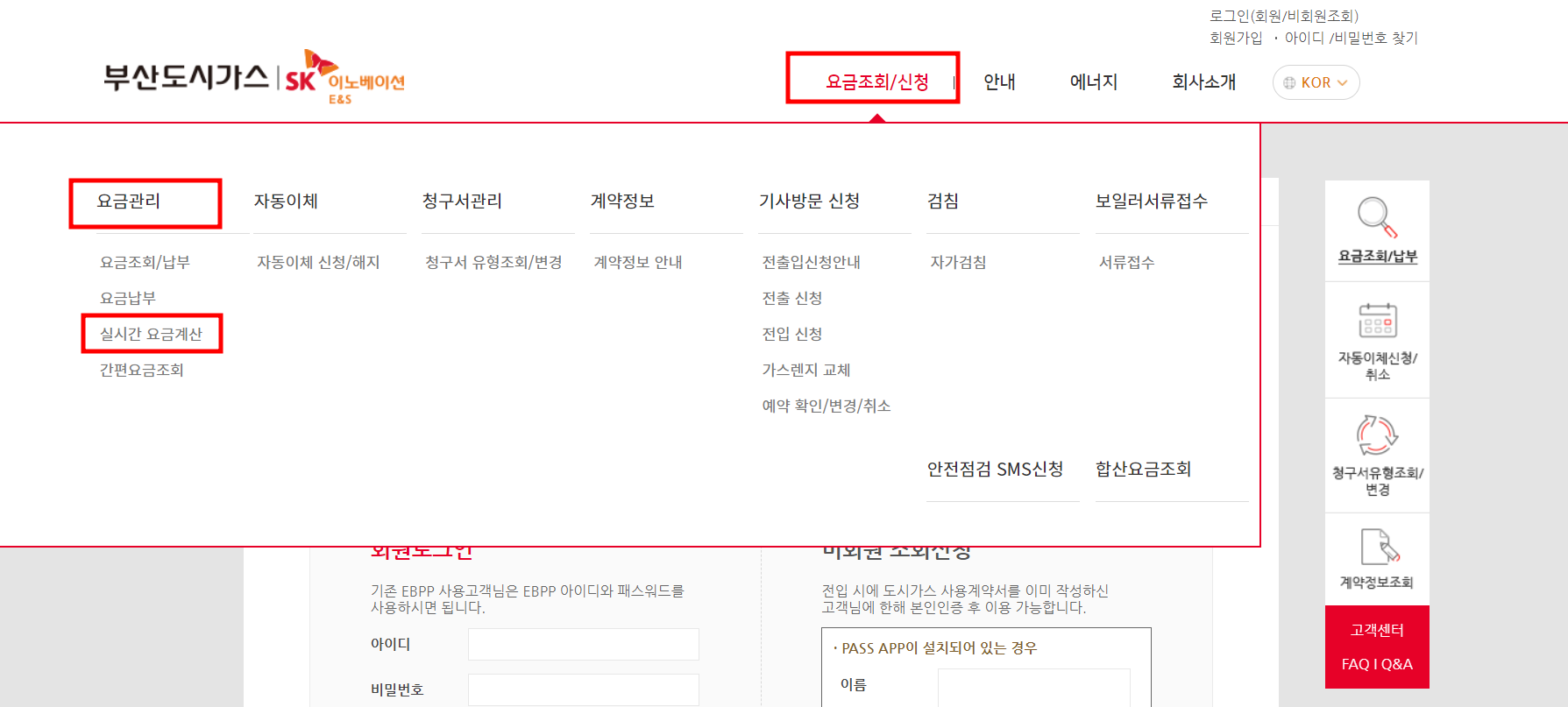Click the 계약정보 안내 link

point(638,262)
